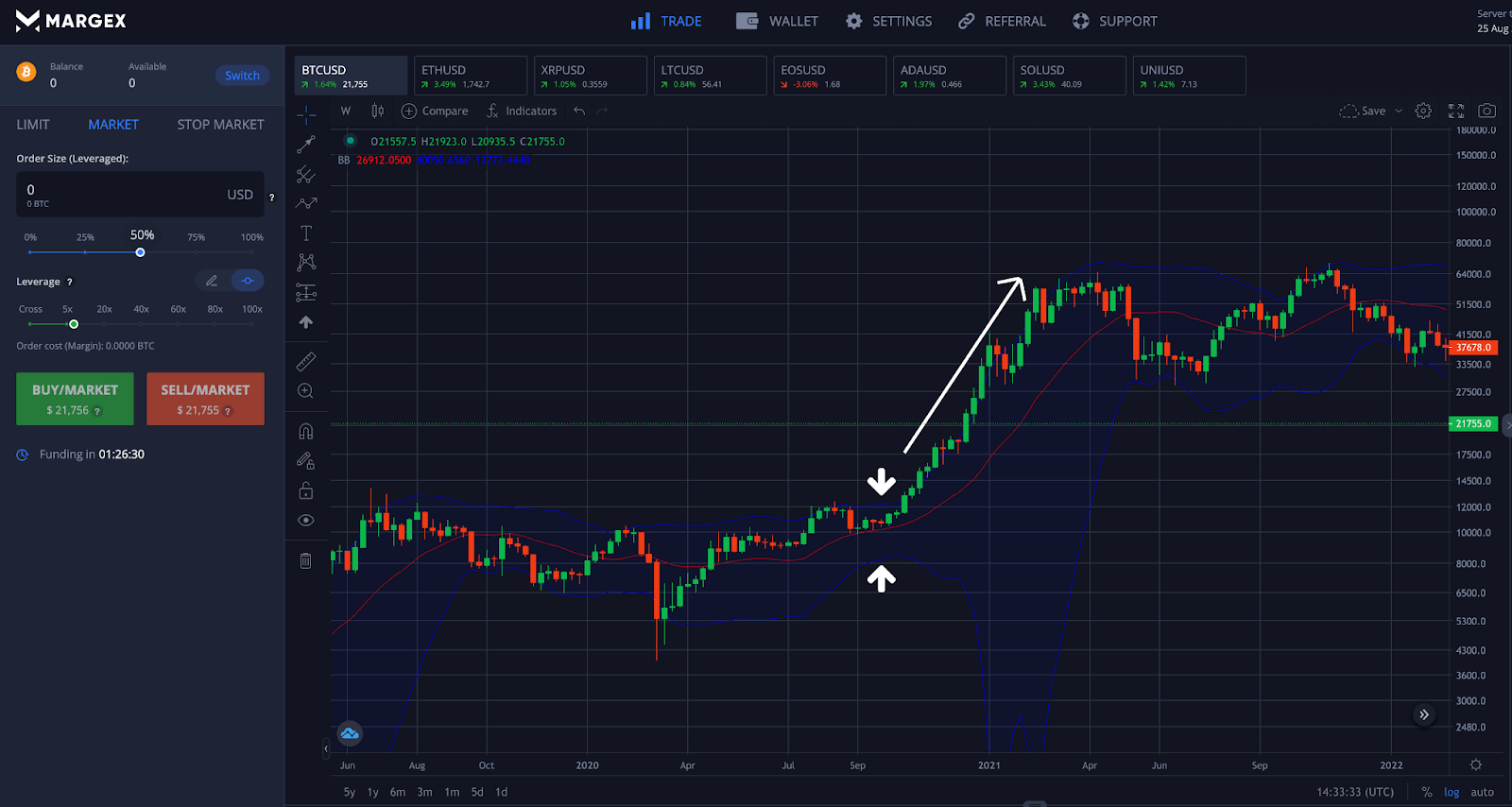Viewport: 1512px width, 807px height.
Task: Choose the text annotation tool
Action: [306, 233]
